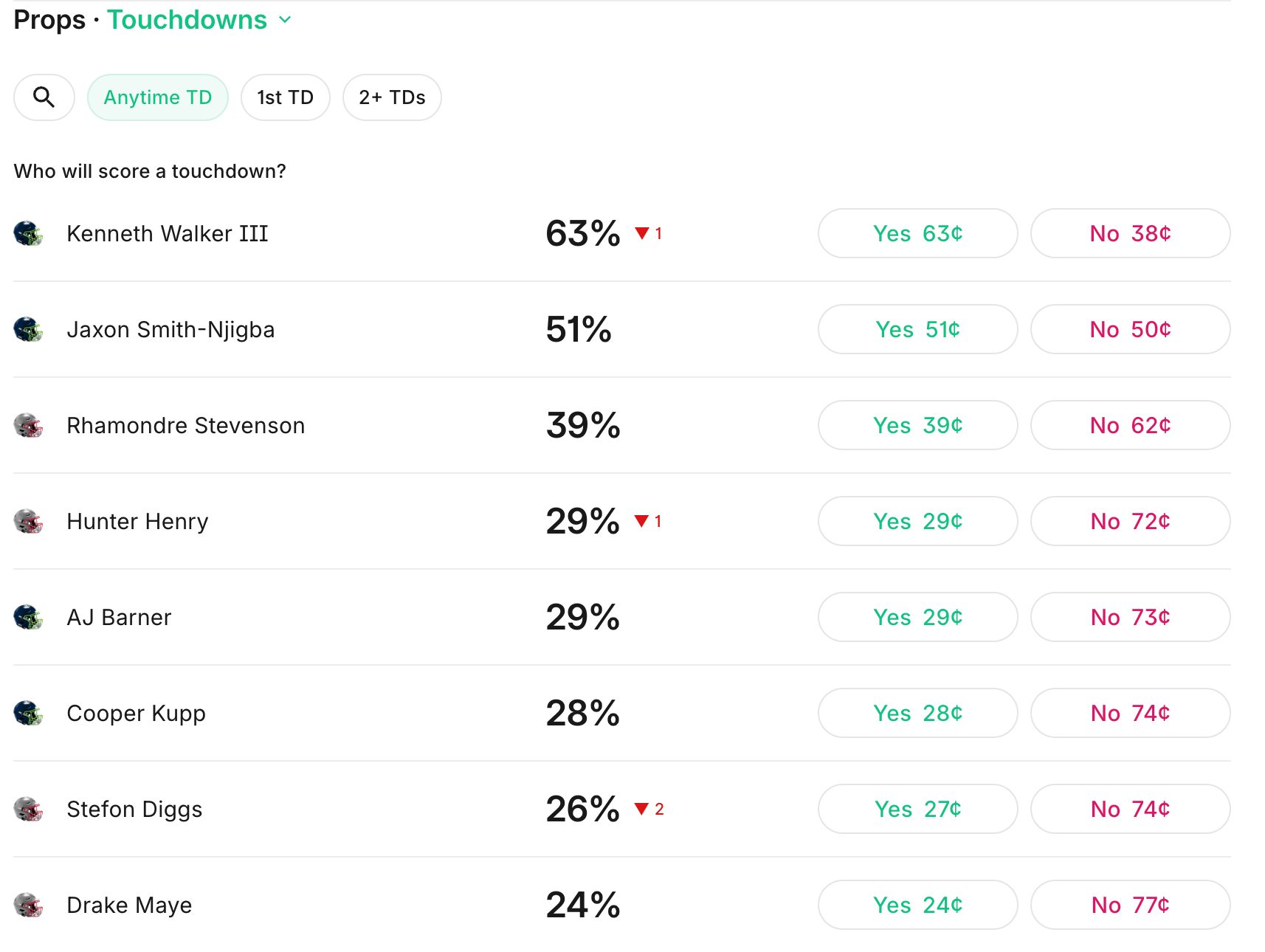The height and width of the screenshot is (952, 1265).
Task: Click the helmet icon next to Stefon Diggs
Action: click(28, 810)
